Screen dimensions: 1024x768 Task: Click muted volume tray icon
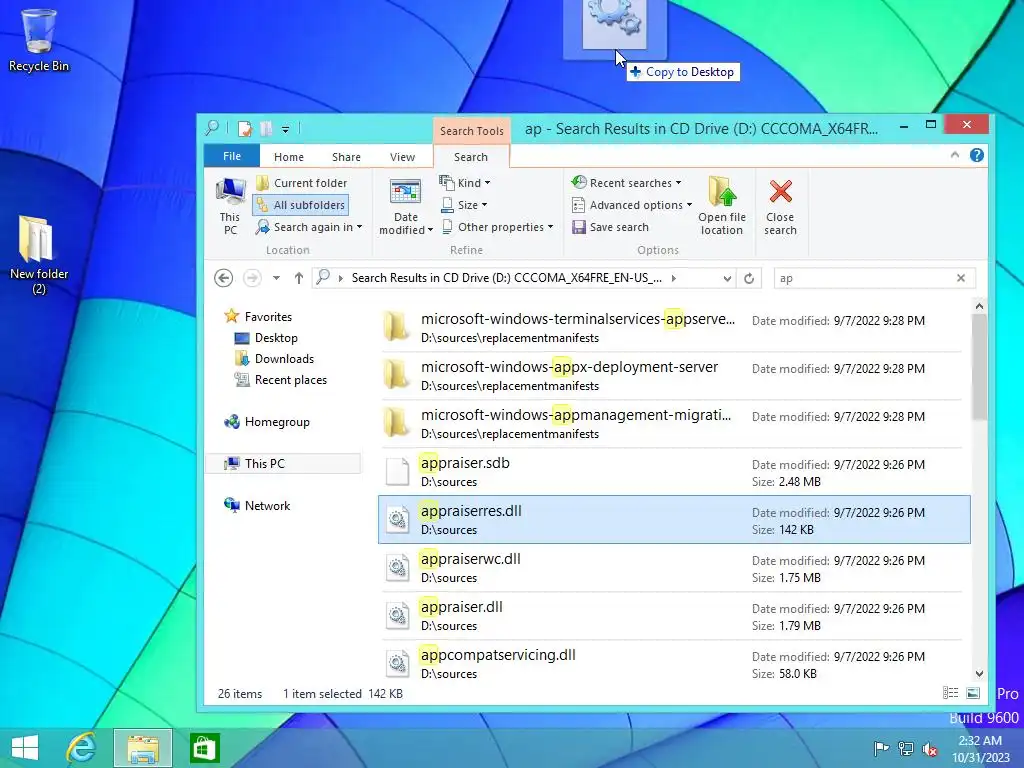tap(930, 749)
